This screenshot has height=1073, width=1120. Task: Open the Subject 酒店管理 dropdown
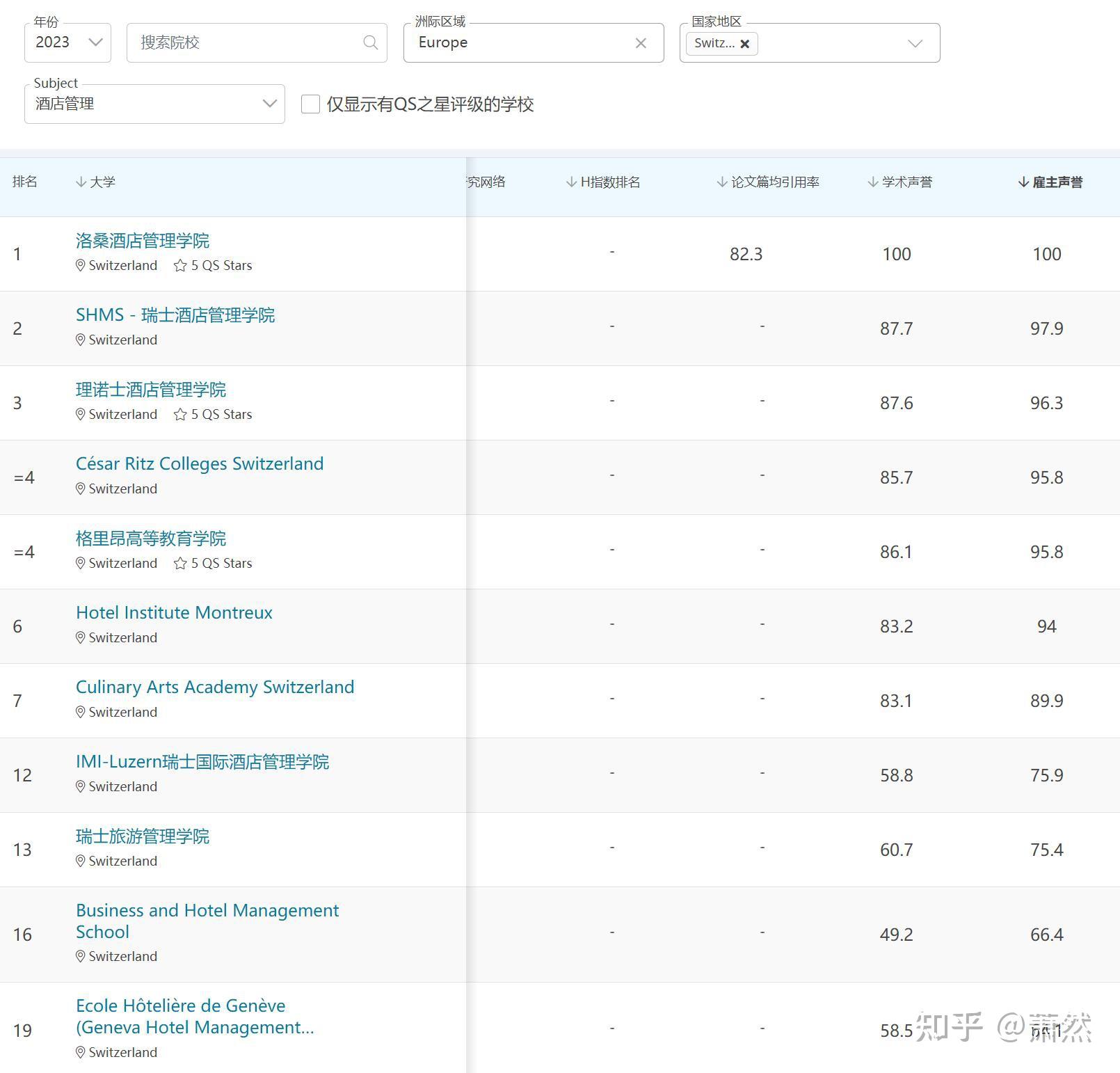pyautogui.click(x=154, y=104)
